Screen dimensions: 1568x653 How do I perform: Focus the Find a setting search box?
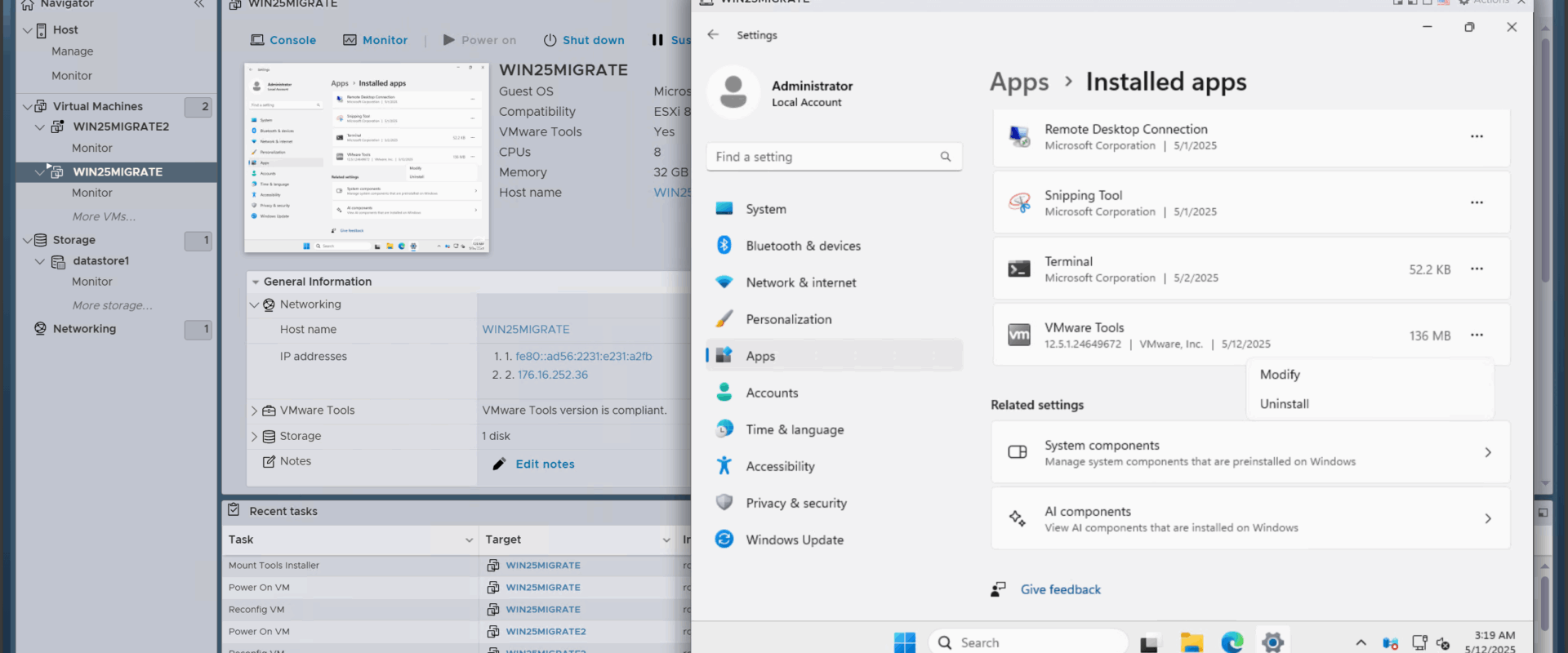pyautogui.click(x=834, y=157)
